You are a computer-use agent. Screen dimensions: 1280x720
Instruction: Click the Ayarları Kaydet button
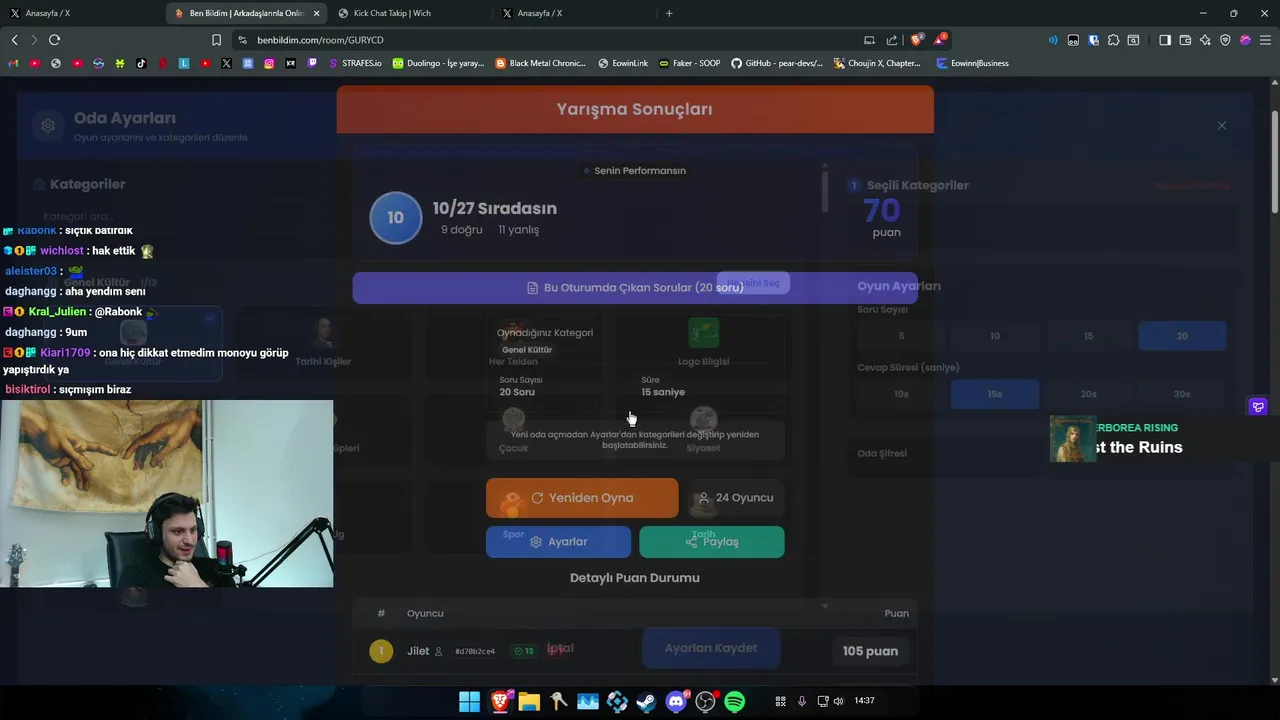pos(711,648)
